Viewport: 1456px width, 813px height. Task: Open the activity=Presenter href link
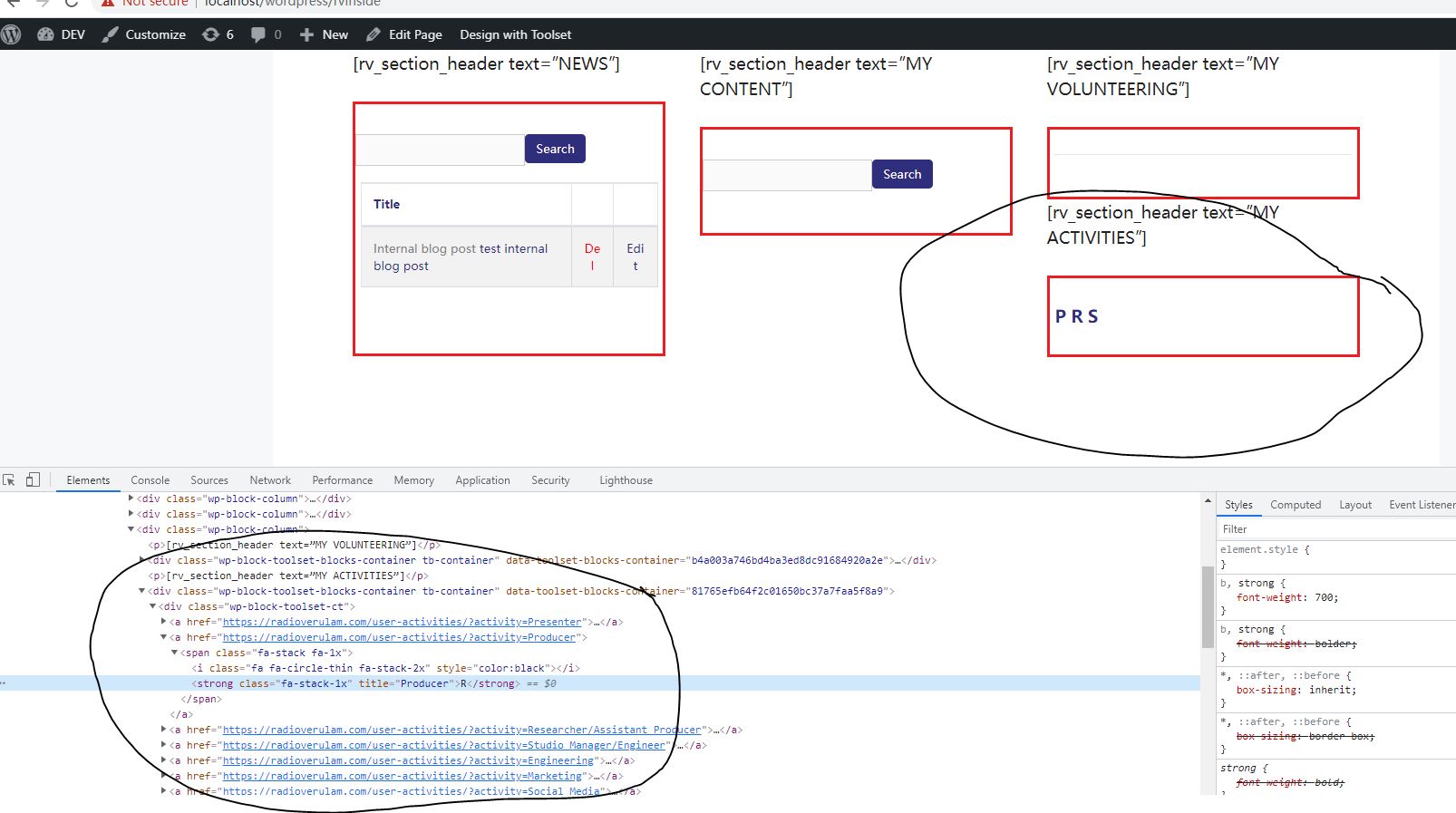(402, 622)
